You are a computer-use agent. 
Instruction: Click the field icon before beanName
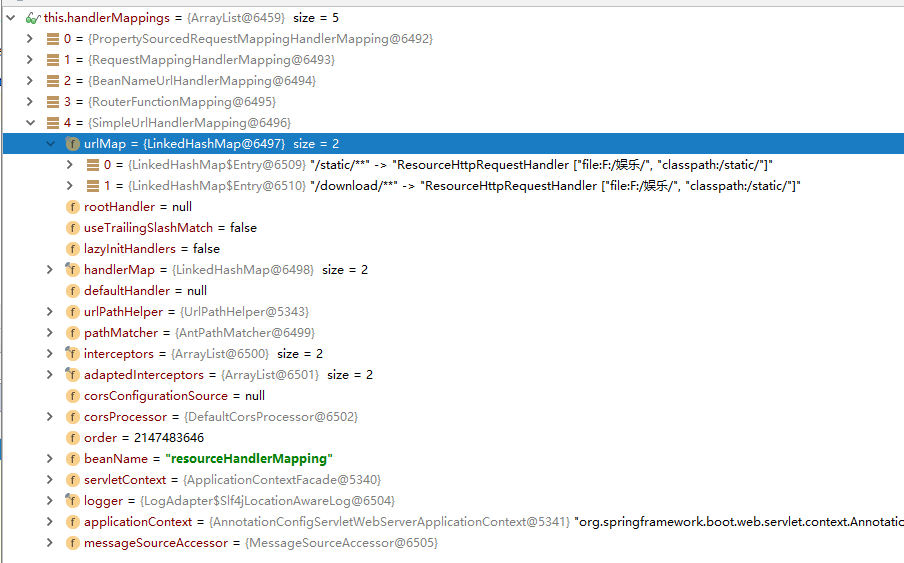(72, 459)
